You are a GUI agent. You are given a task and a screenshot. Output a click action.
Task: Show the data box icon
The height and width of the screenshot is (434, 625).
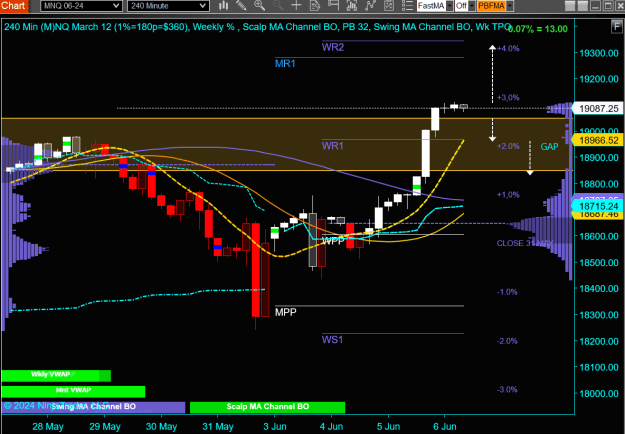pos(315,6)
